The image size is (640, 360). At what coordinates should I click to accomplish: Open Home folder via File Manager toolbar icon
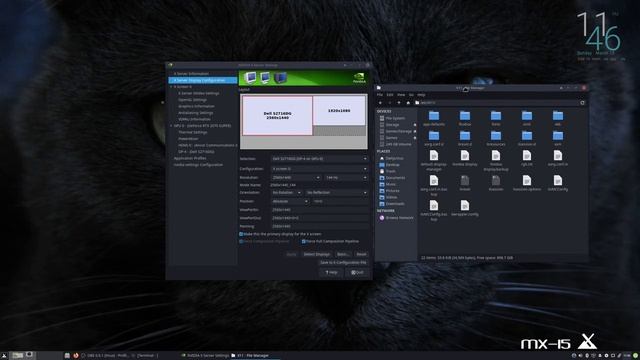(x=408, y=103)
